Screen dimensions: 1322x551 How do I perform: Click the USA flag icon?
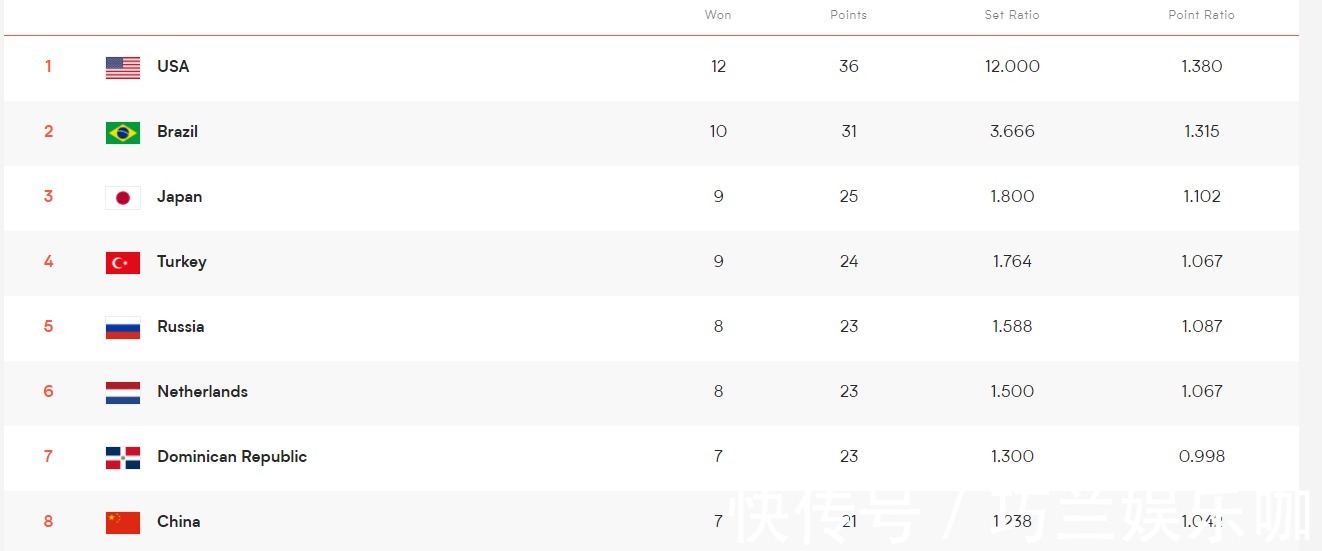(123, 67)
